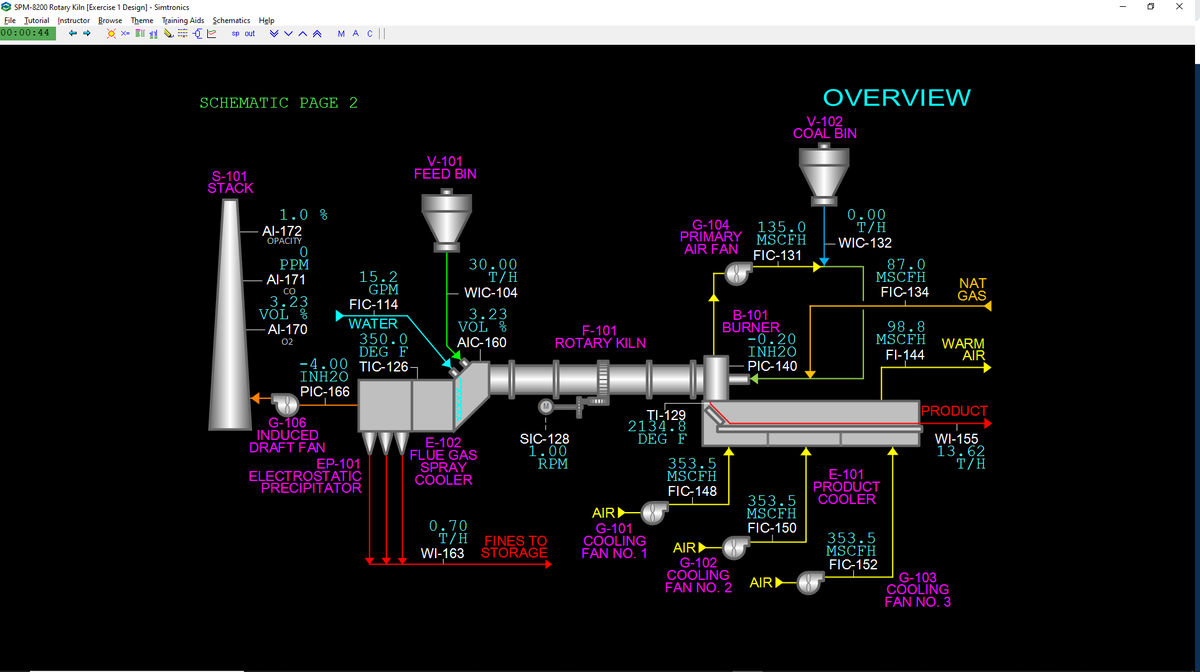Click the green-pink bar display toolbar icon
Viewport: 1200px width, 672px height.
pyautogui.click(x=140, y=33)
